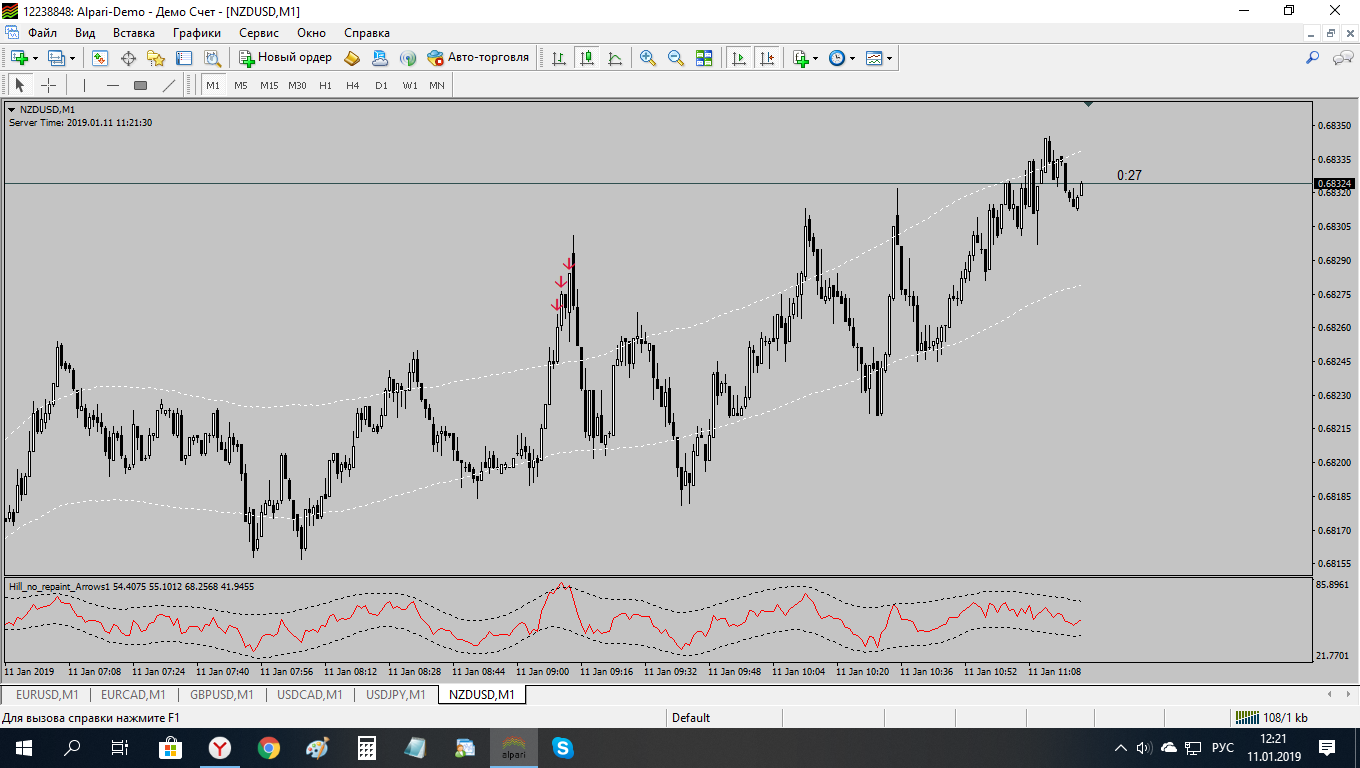Screen dimensions: 1360x768
Task: Draw a vertical line tool
Action: pos(85,85)
